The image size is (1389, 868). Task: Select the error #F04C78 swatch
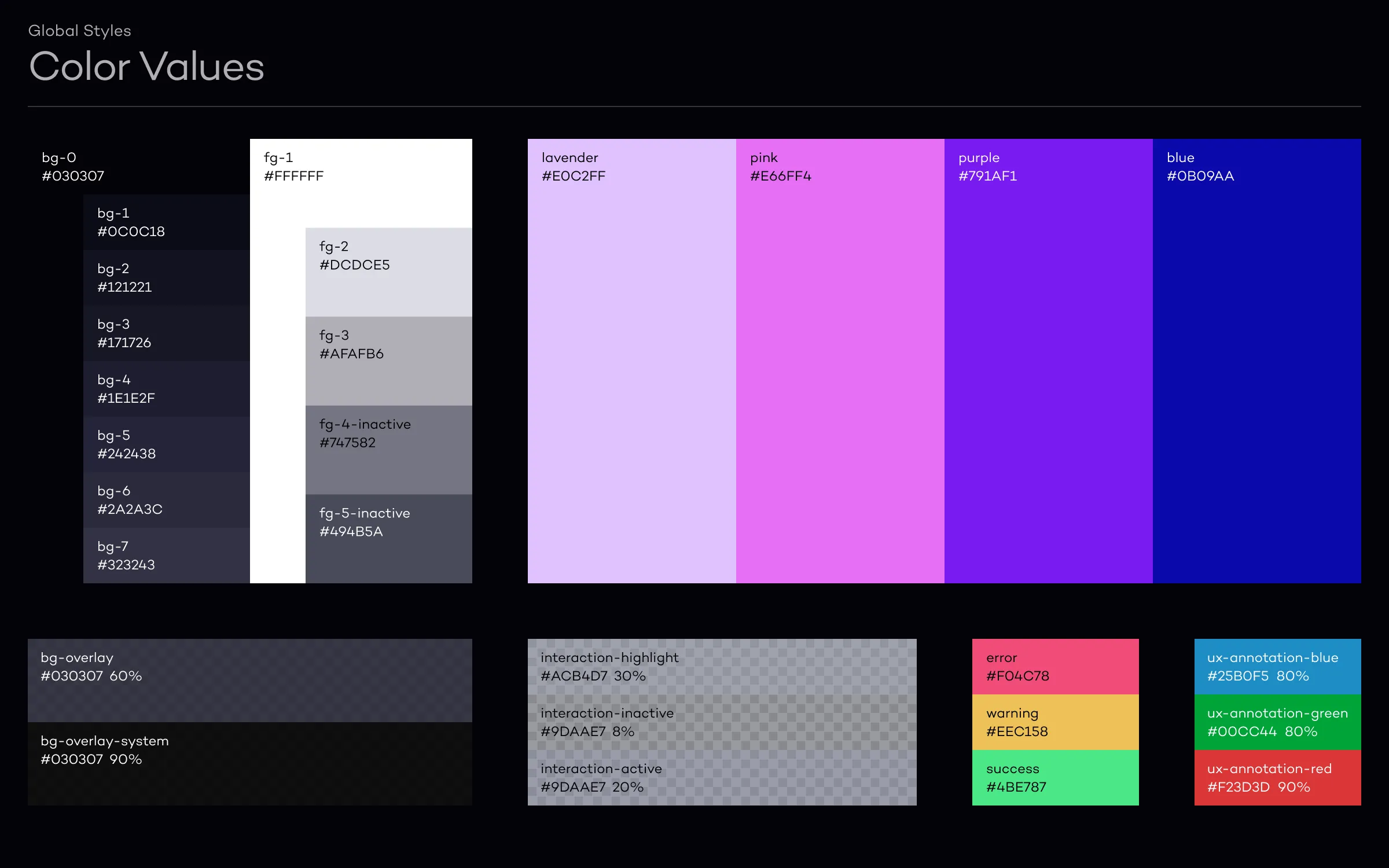point(1054,667)
